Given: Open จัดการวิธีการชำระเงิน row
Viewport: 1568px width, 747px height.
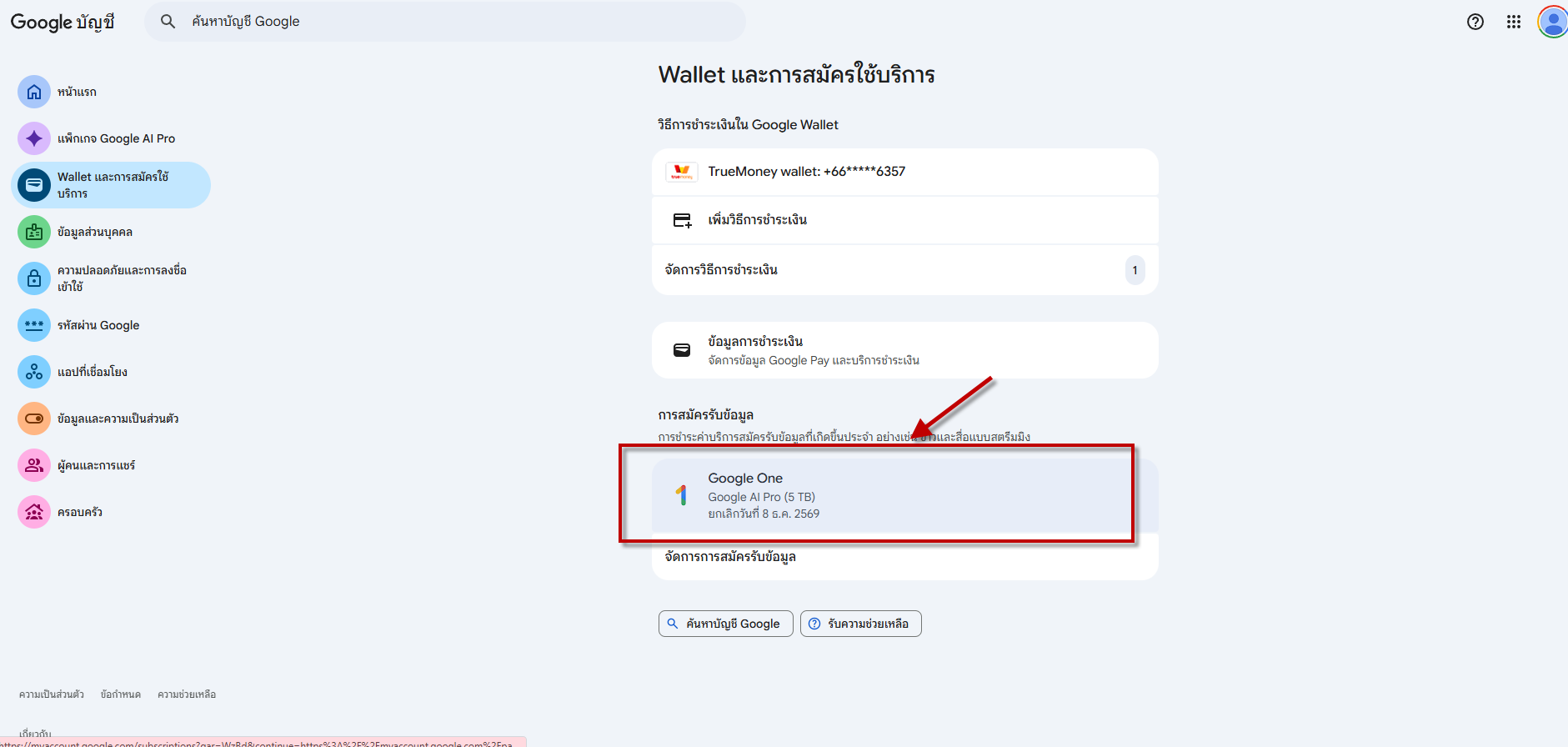Looking at the screenshot, I should (x=905, y=270).
